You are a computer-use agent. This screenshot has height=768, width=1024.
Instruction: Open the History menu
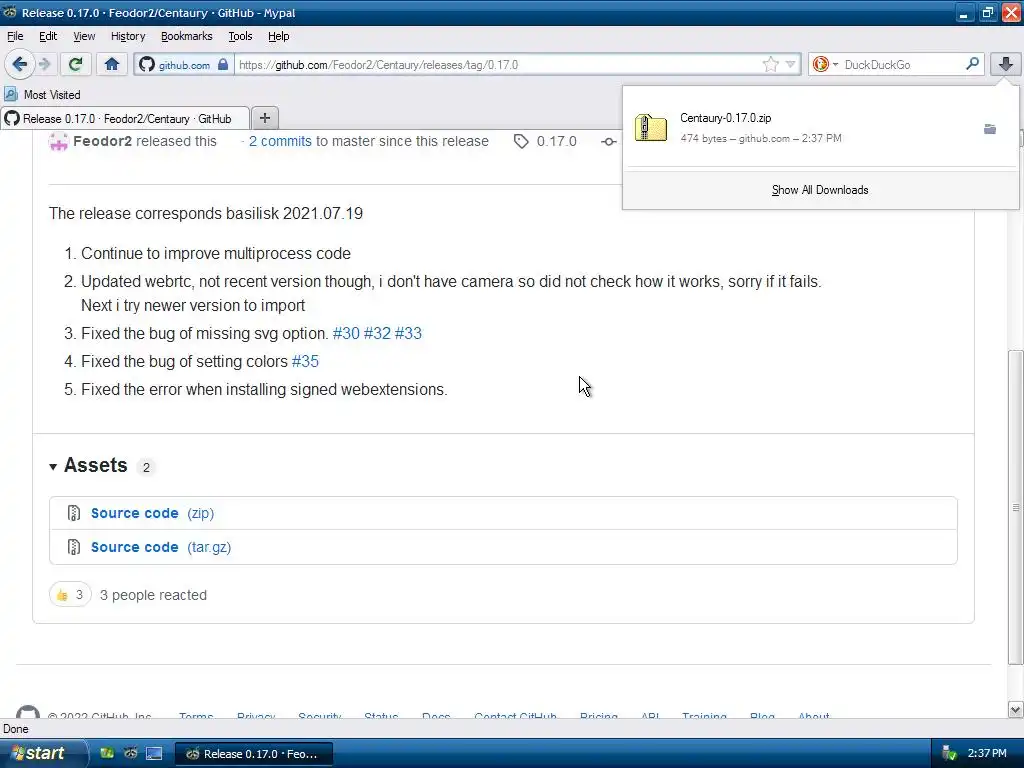tap(128, 36)
